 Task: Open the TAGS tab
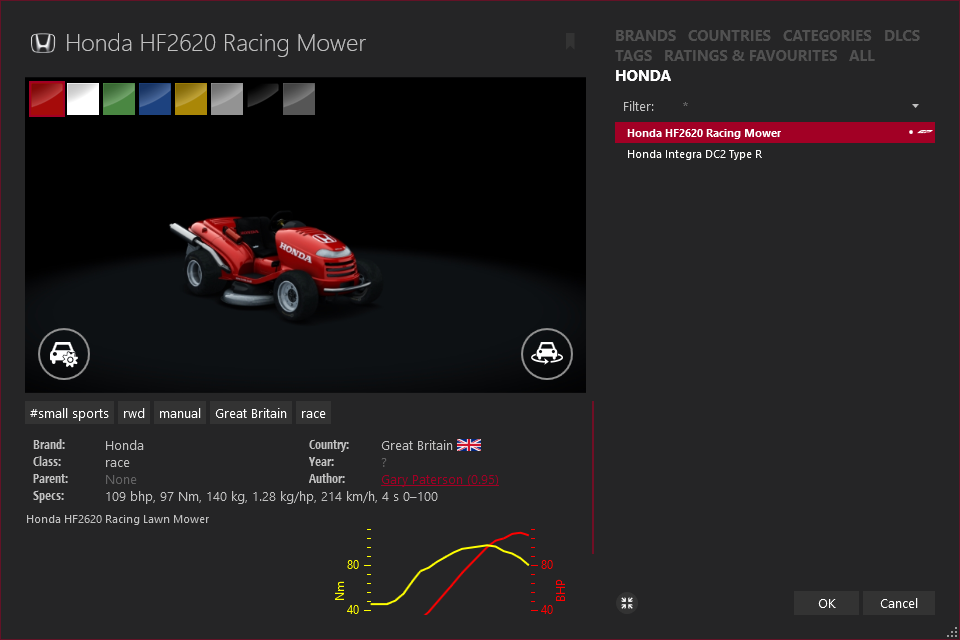tap(634, 56)
